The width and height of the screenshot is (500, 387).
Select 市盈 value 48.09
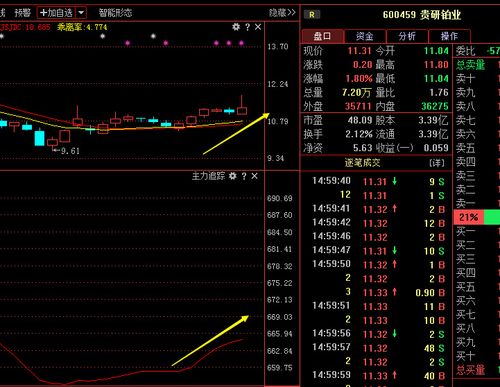coord(360,120)
